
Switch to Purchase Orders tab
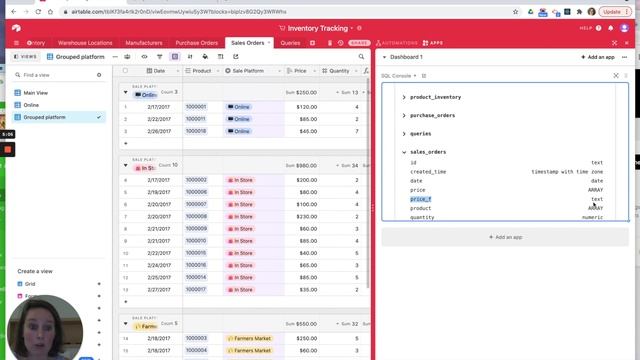[196, 43]
